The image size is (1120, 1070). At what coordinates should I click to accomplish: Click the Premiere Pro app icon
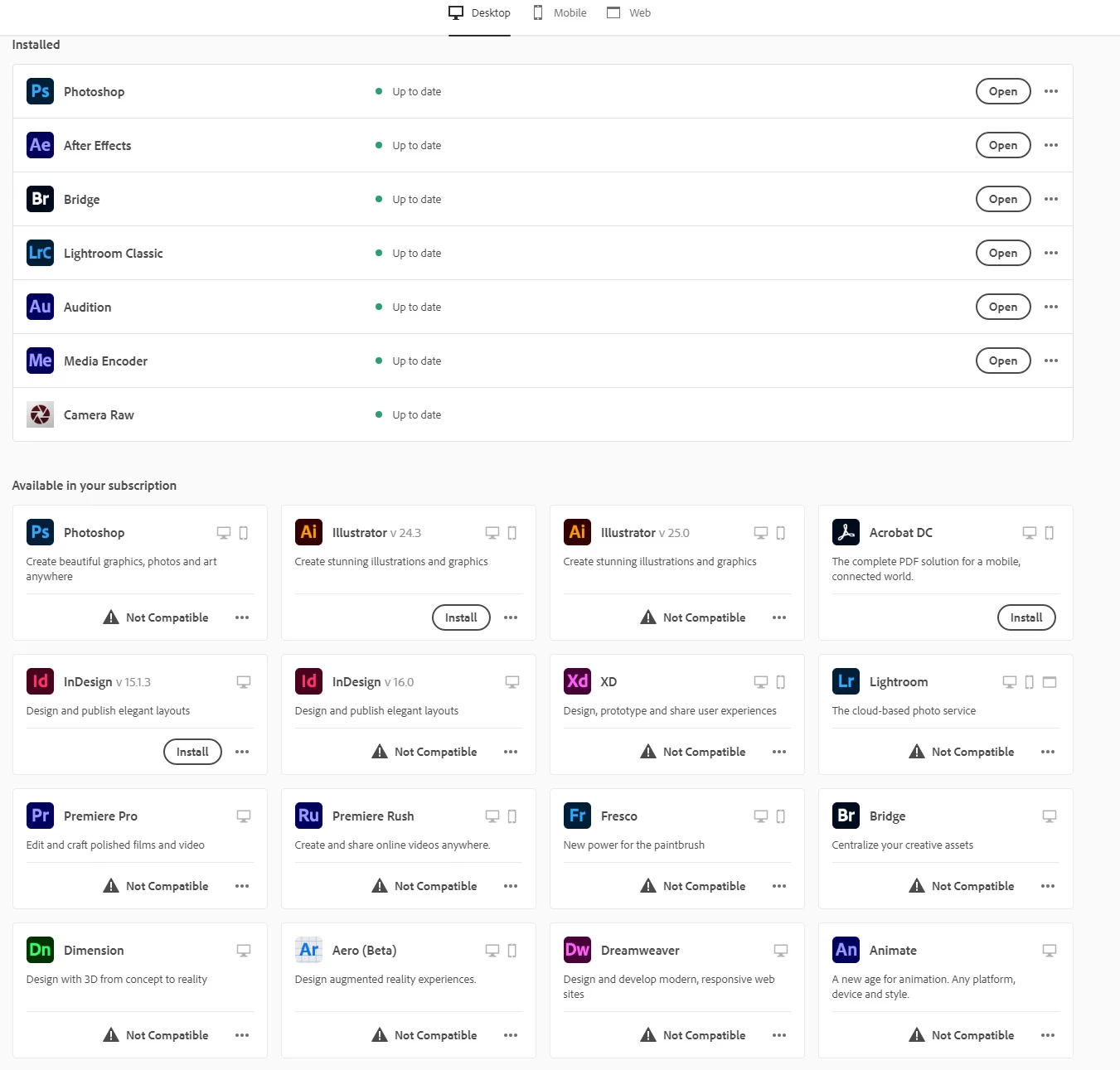pos(40,816)
